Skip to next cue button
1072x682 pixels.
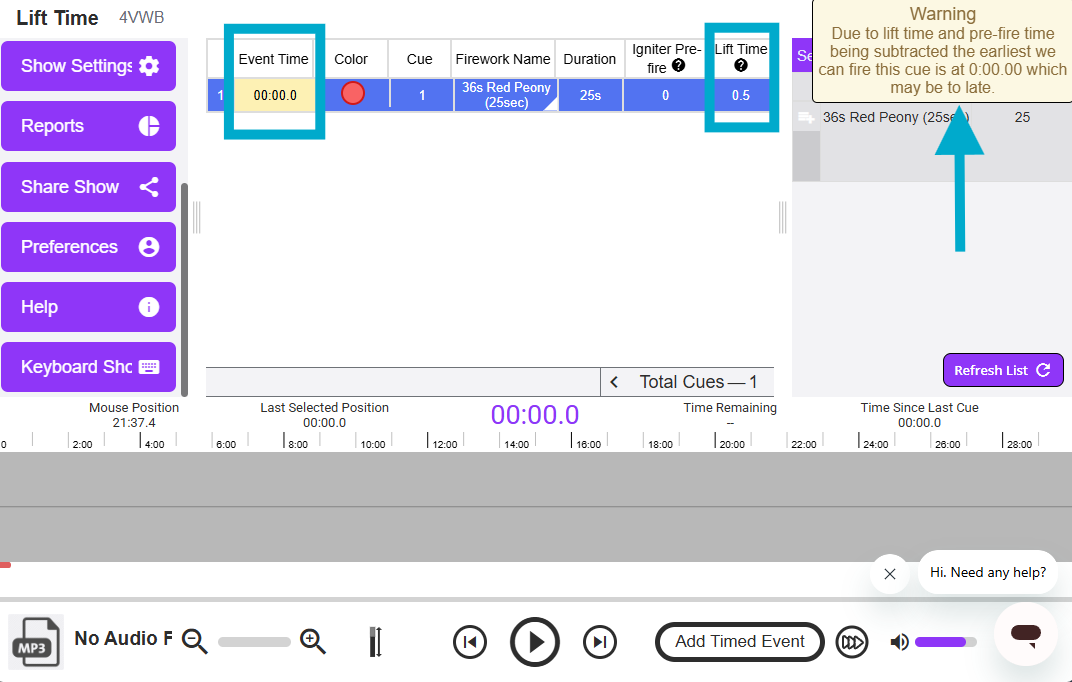pos(599,642)
